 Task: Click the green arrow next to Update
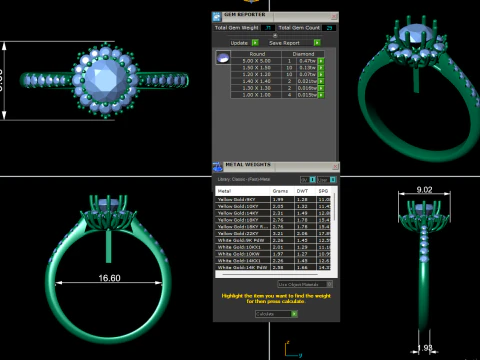[255, 43]
